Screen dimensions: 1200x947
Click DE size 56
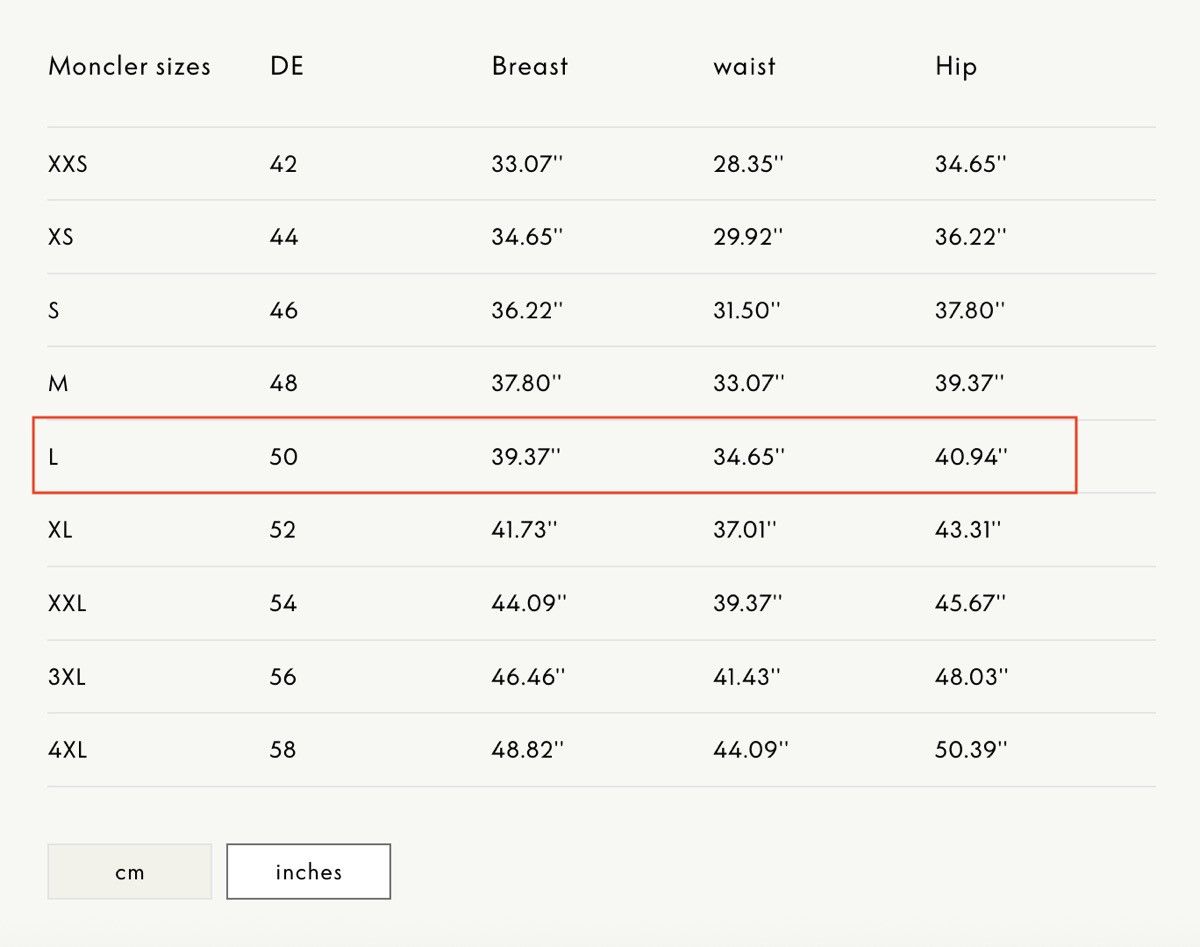click(x=284, y=677)
